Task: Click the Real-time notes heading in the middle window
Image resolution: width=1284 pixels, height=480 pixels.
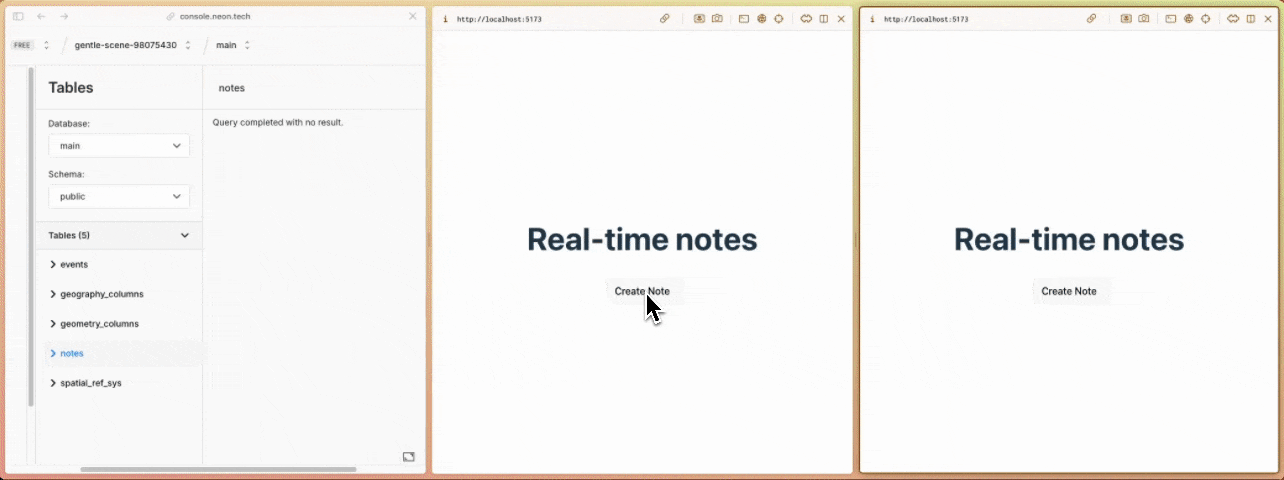Action: pos(642,240)
